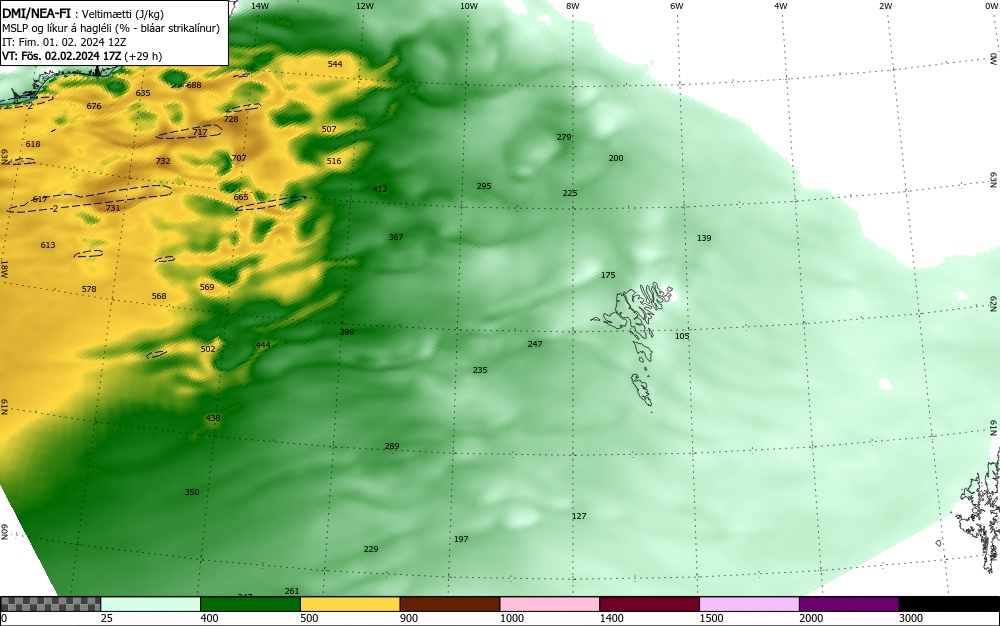Click the map value 139

704,238
